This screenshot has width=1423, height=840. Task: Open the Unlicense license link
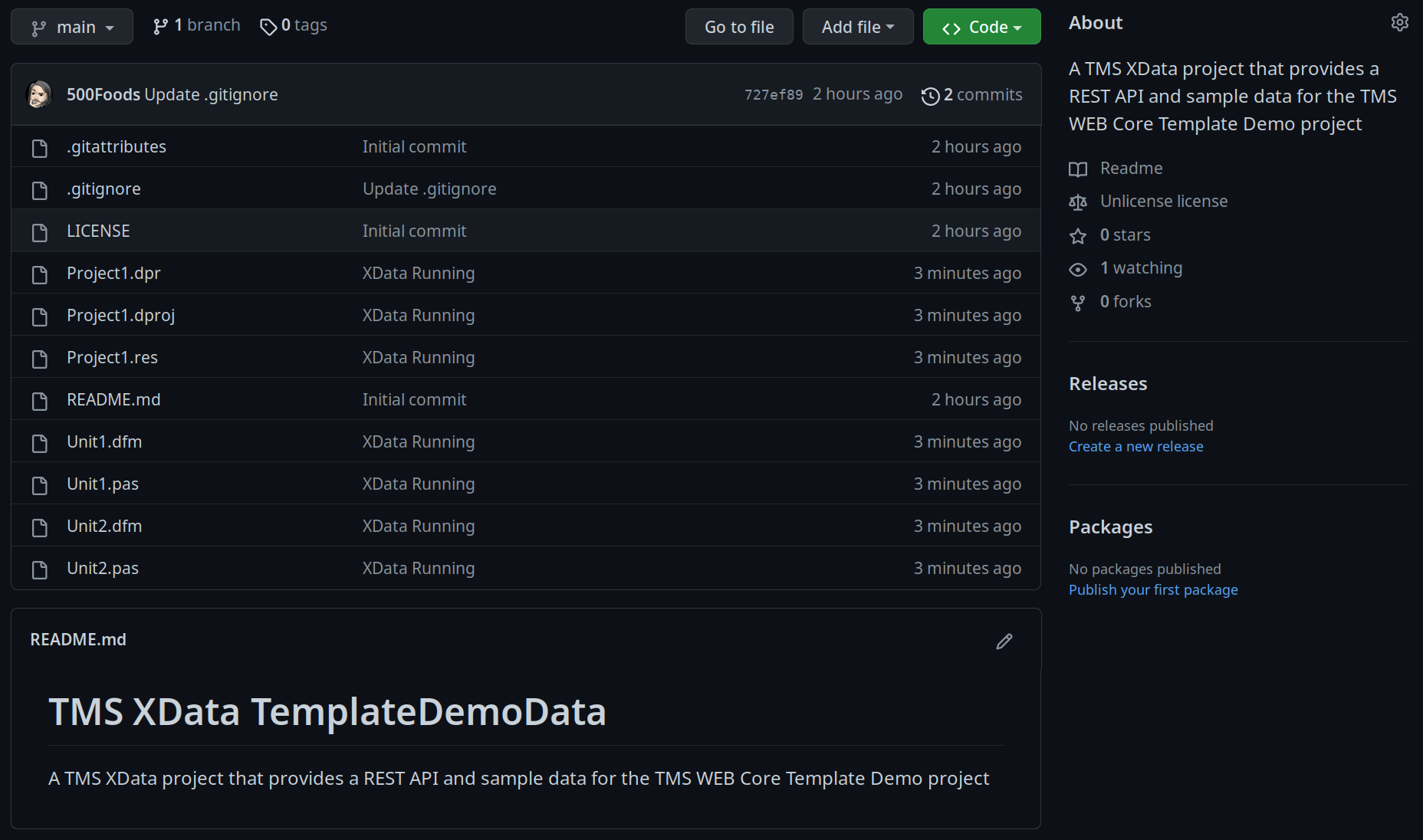coord(1164,201)
